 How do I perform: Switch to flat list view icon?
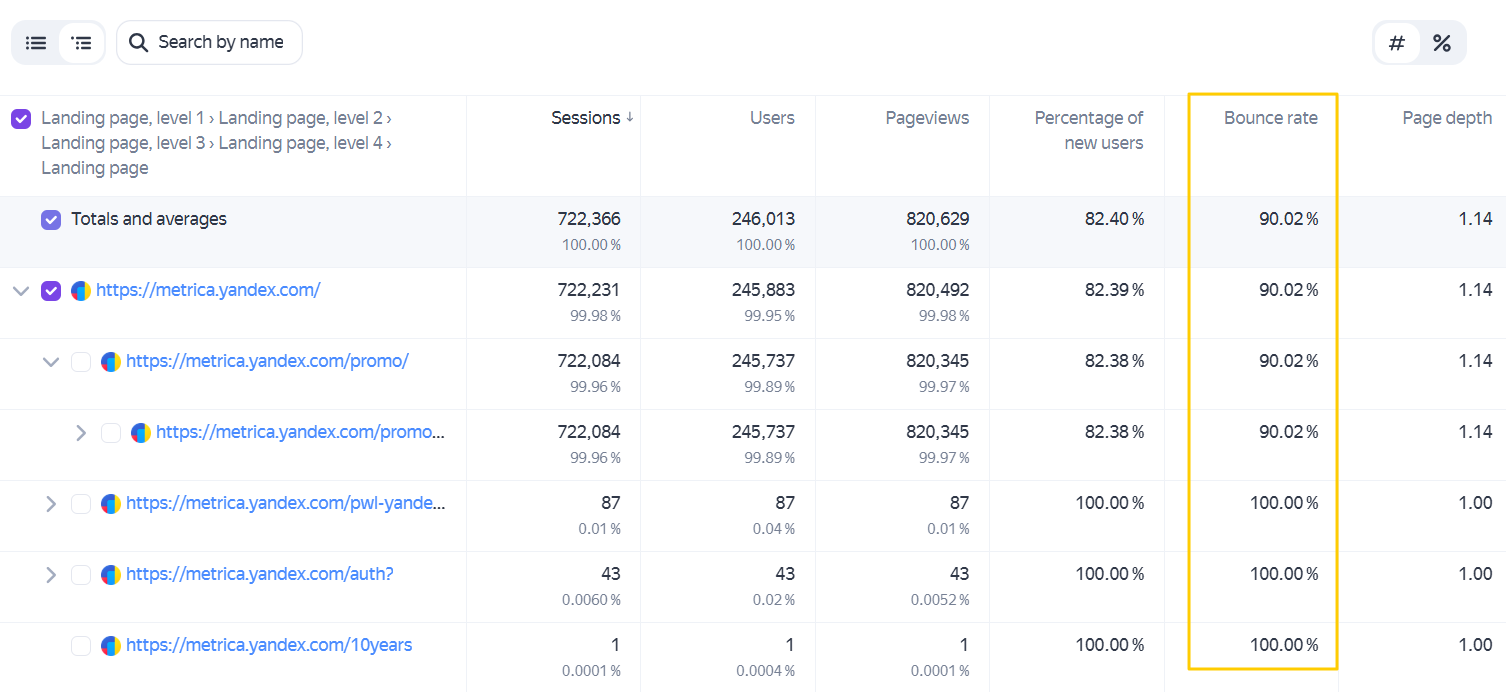click(x=36, y=43)
